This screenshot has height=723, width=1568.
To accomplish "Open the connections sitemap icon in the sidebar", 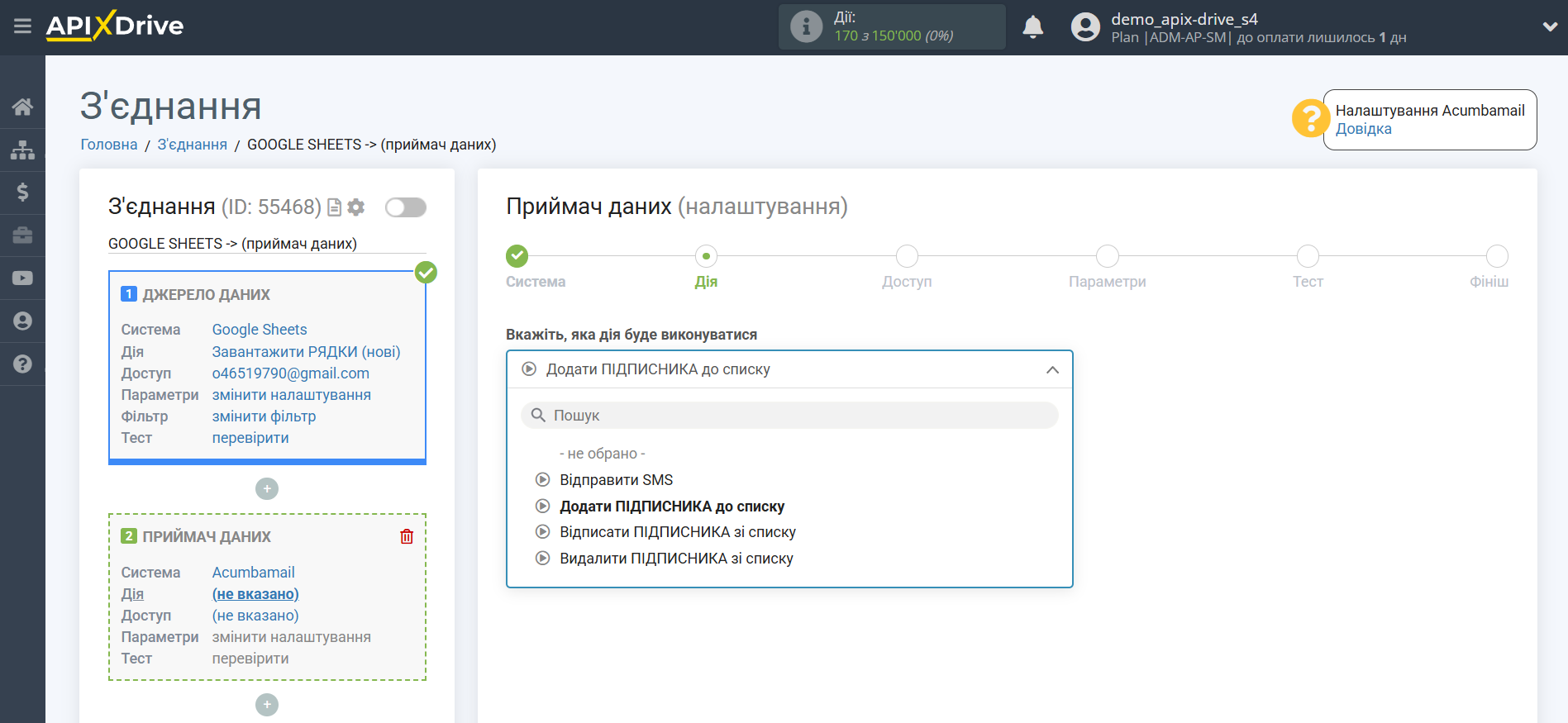I will [22, 150].
